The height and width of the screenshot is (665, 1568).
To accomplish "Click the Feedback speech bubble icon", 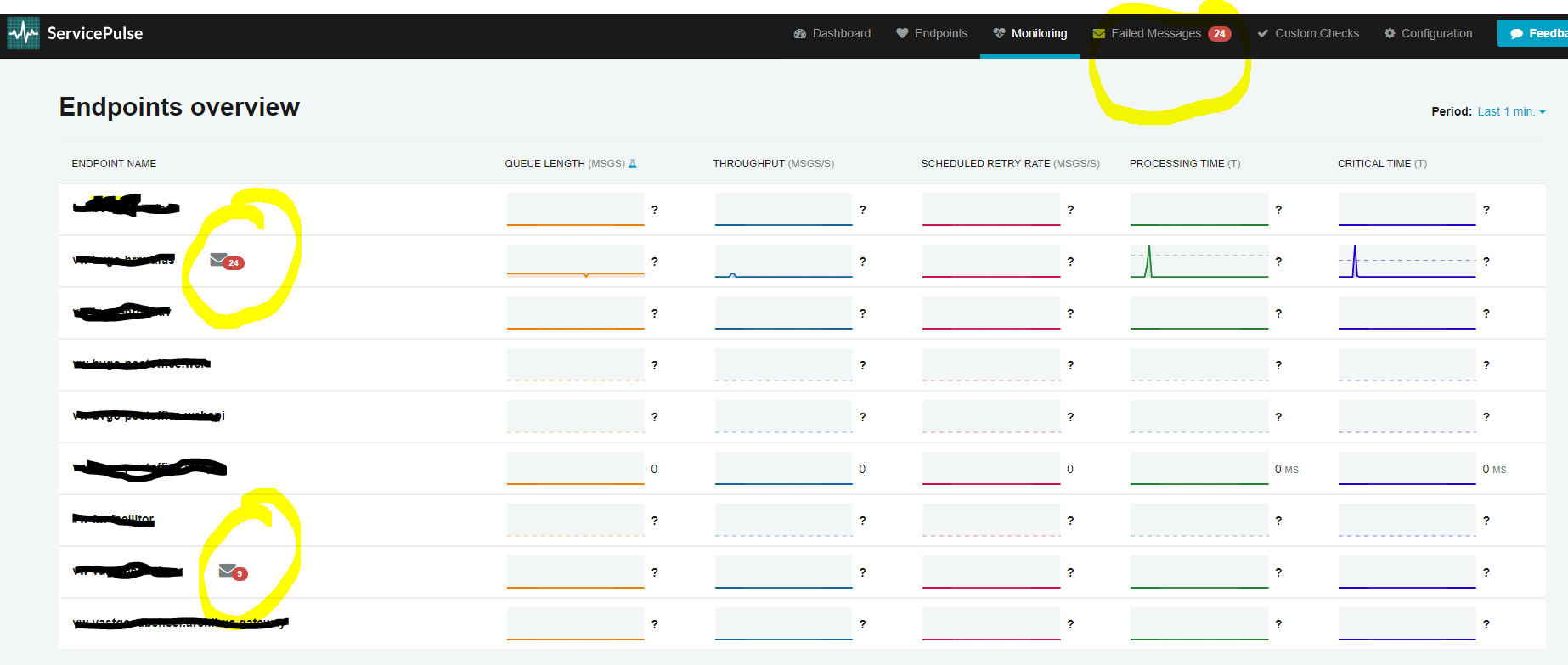I will [1517, 34].
